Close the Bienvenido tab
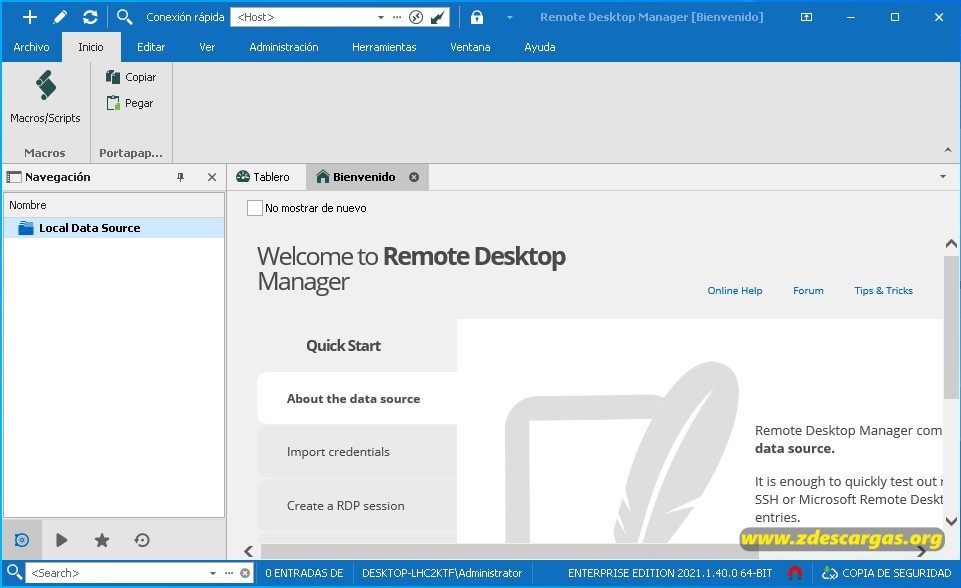961x588 pixels. tap(414, 177)
